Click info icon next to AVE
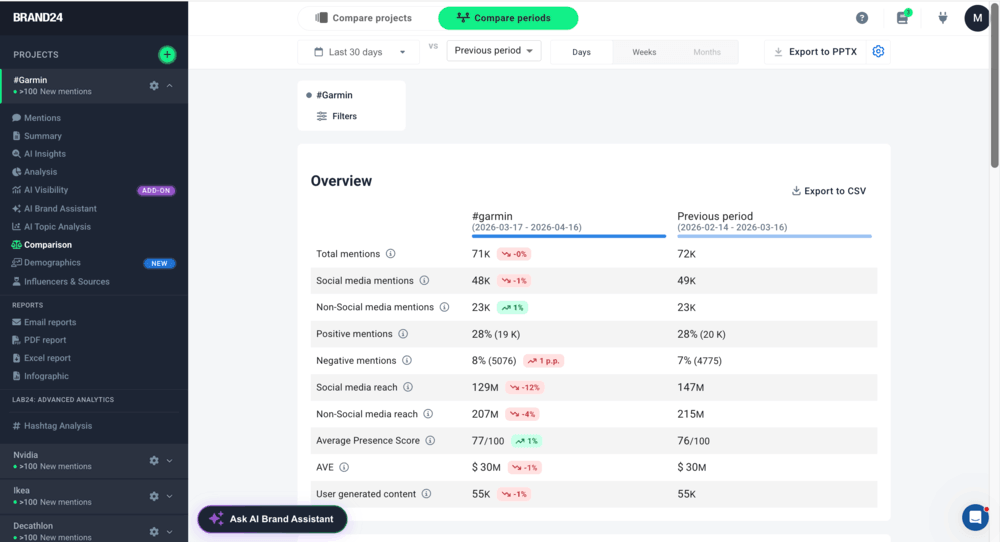 pyautogui.click(x=344, y=467)
